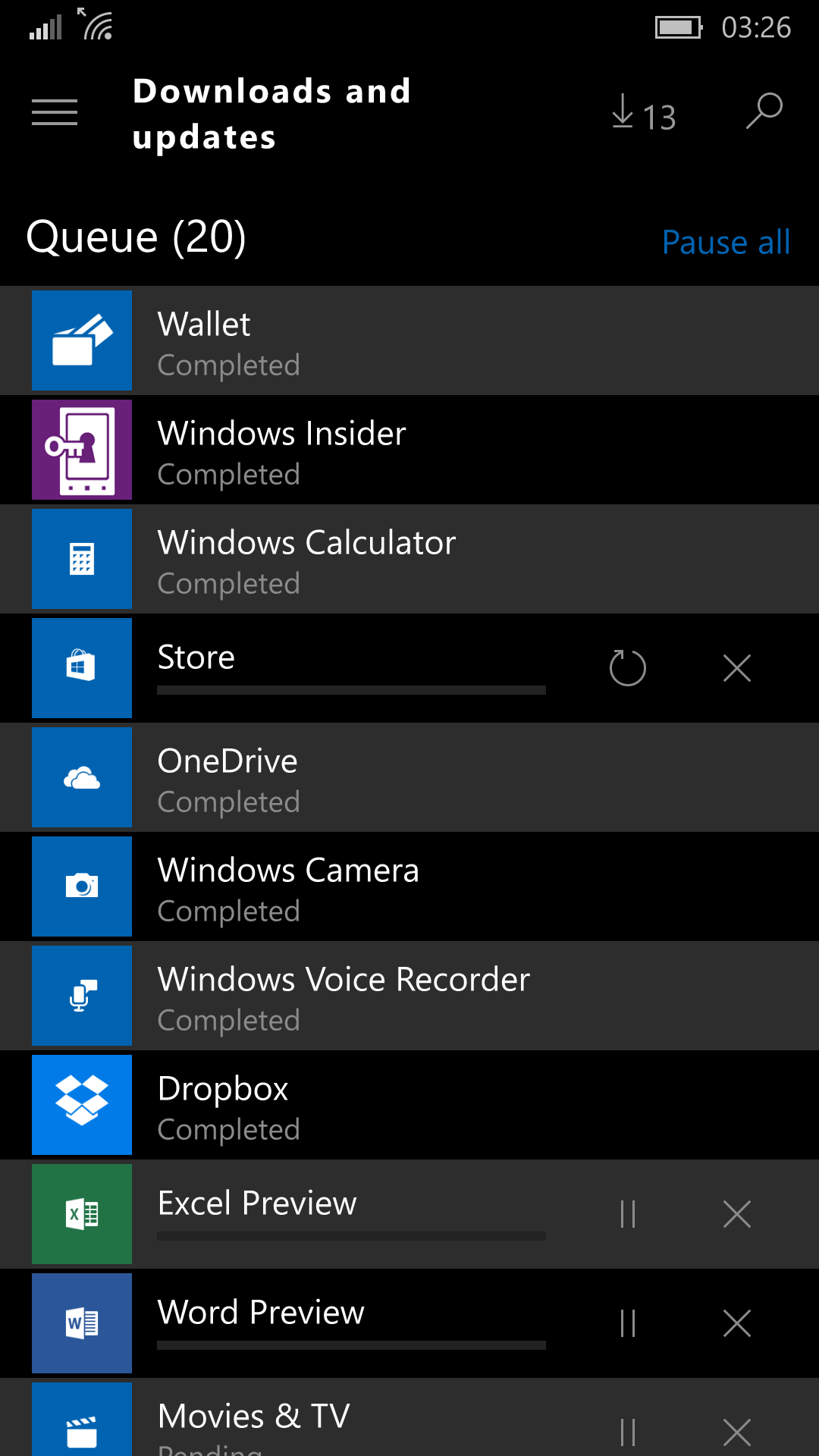
Task: Tap the Windows Insider purple icon
Action: coord(82,450)
